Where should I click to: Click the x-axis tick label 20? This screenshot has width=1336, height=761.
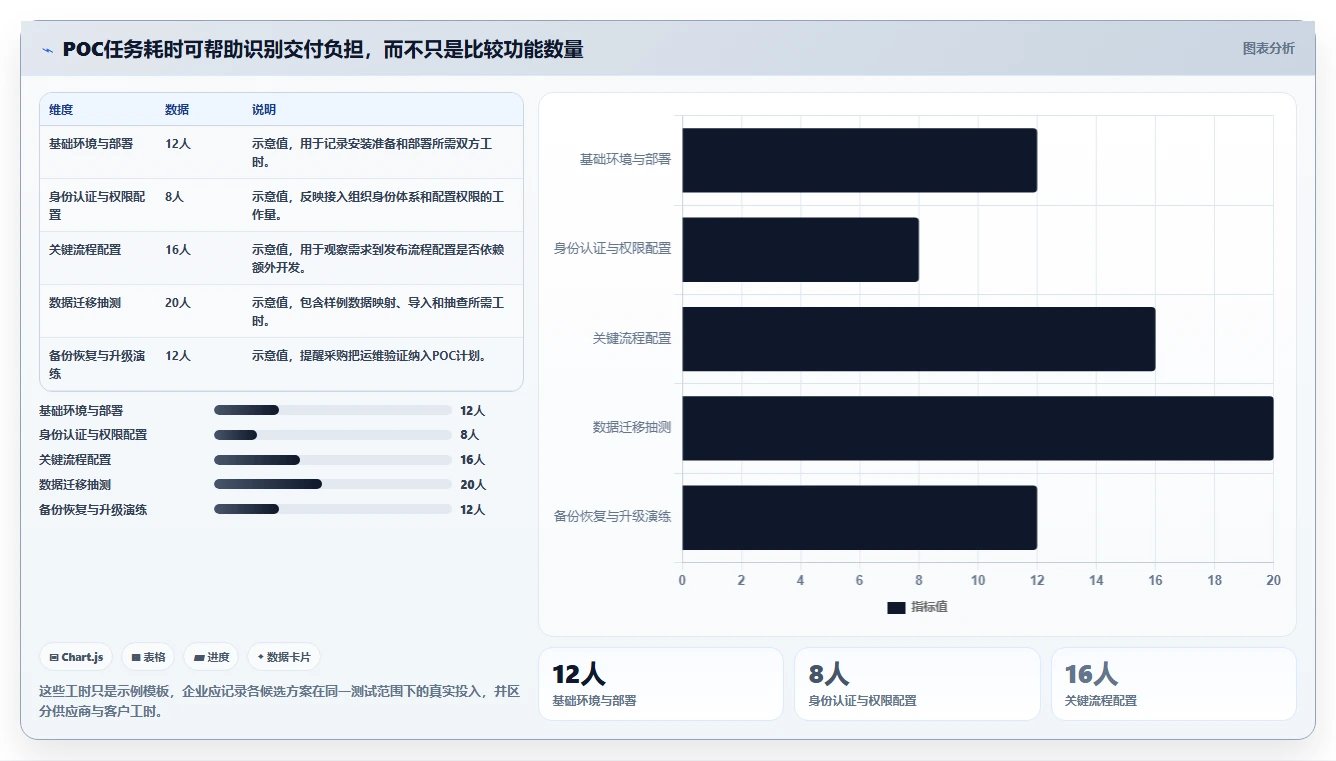[x=1273, y=581]
